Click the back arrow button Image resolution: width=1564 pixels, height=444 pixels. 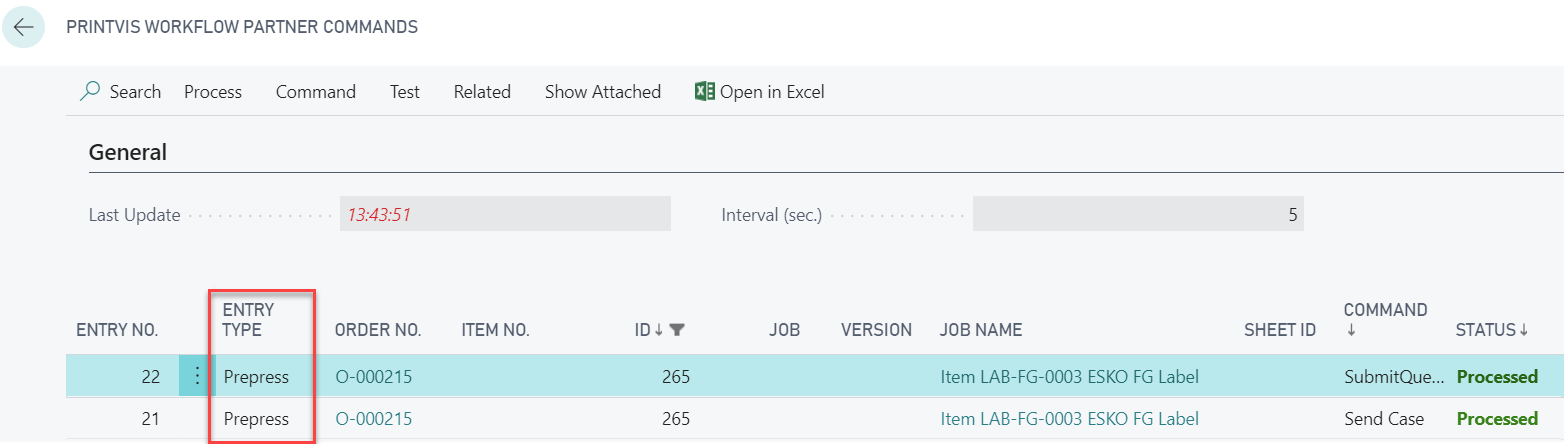(x=23, y=27)
